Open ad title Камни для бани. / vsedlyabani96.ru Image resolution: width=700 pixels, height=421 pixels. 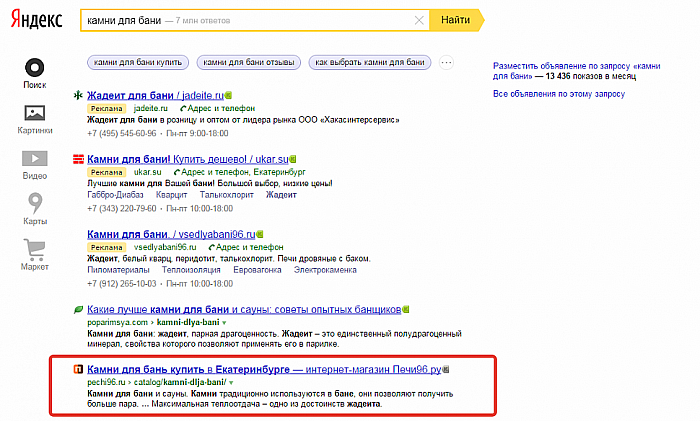point(171,234)
